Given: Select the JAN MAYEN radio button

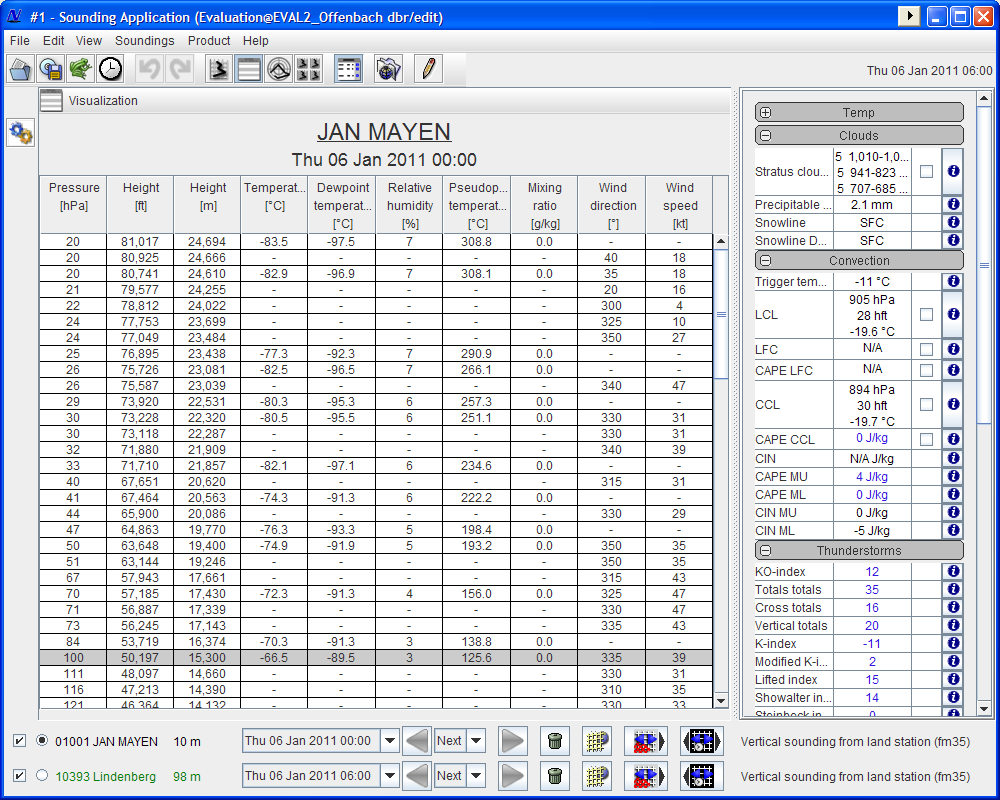Looking at the screenshot, I should point(42,741).
